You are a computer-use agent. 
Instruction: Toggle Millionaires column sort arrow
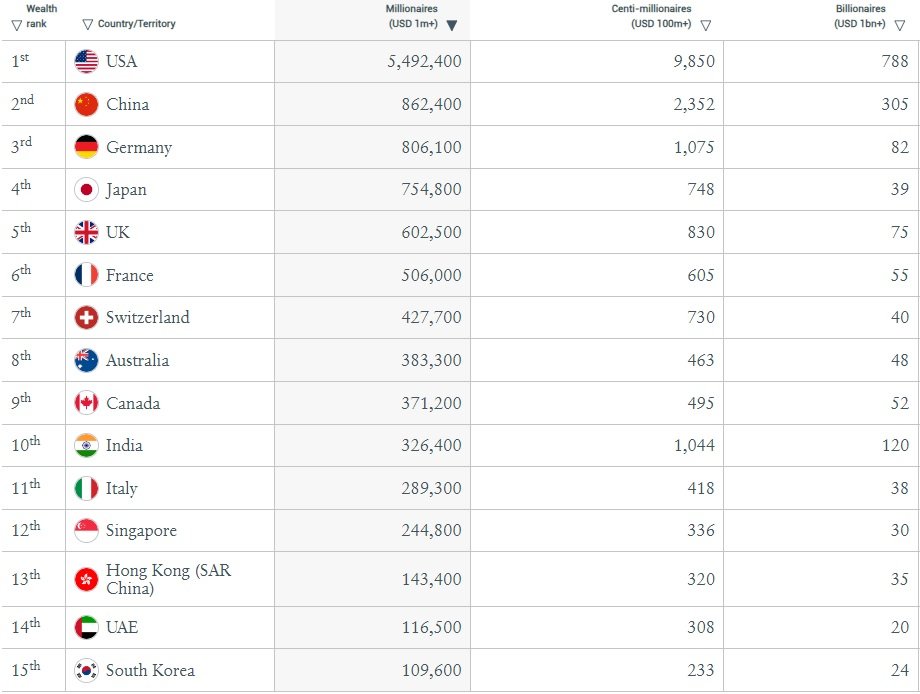point(452,25)
